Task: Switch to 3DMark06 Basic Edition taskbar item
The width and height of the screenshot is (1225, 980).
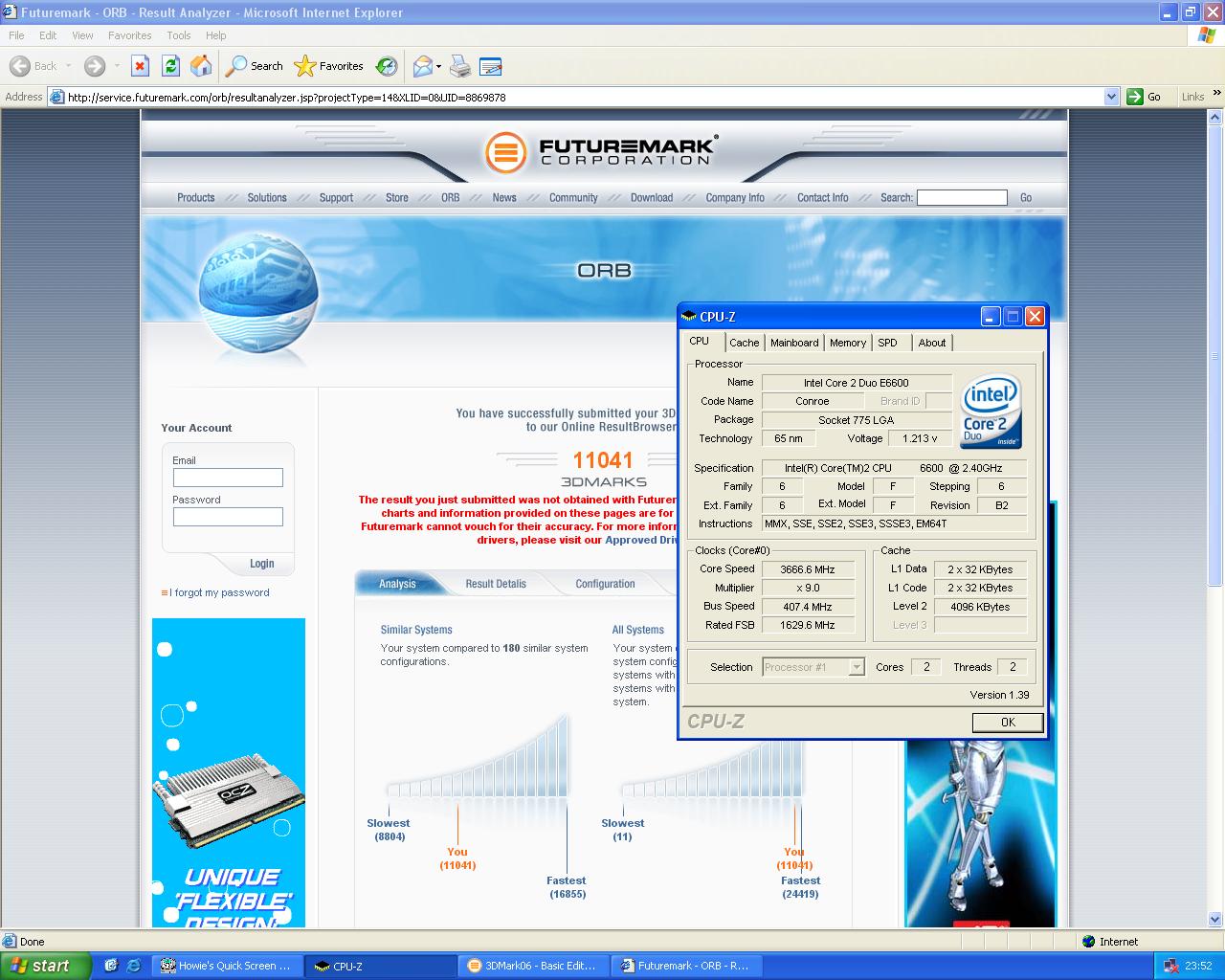Action: (x=532, y=966)
